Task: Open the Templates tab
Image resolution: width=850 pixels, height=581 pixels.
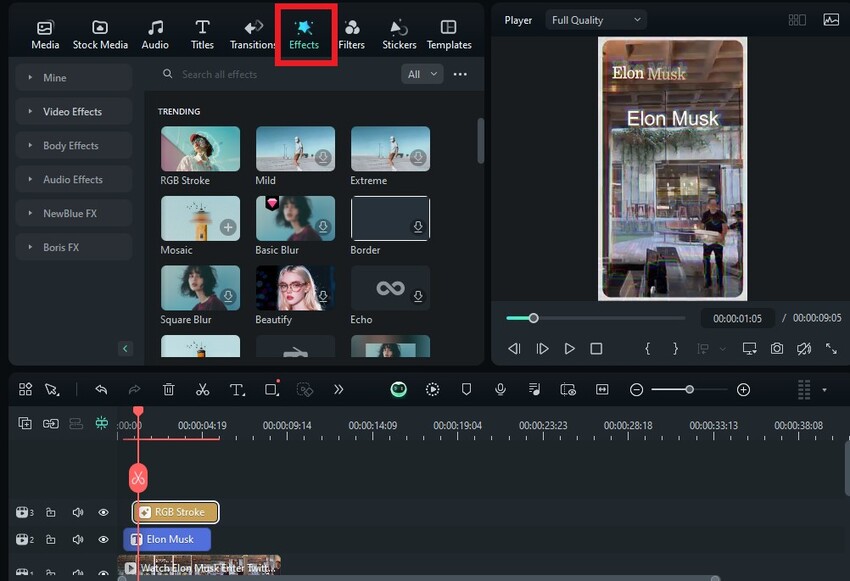Action: pyautogui.click(x=449, y=35)
